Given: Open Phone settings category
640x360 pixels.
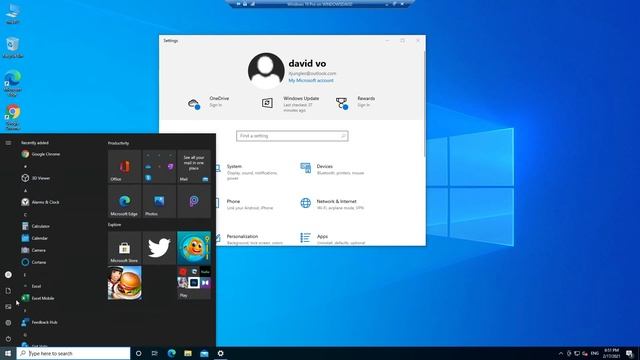Looking at the screenshot, I should 245,204.
